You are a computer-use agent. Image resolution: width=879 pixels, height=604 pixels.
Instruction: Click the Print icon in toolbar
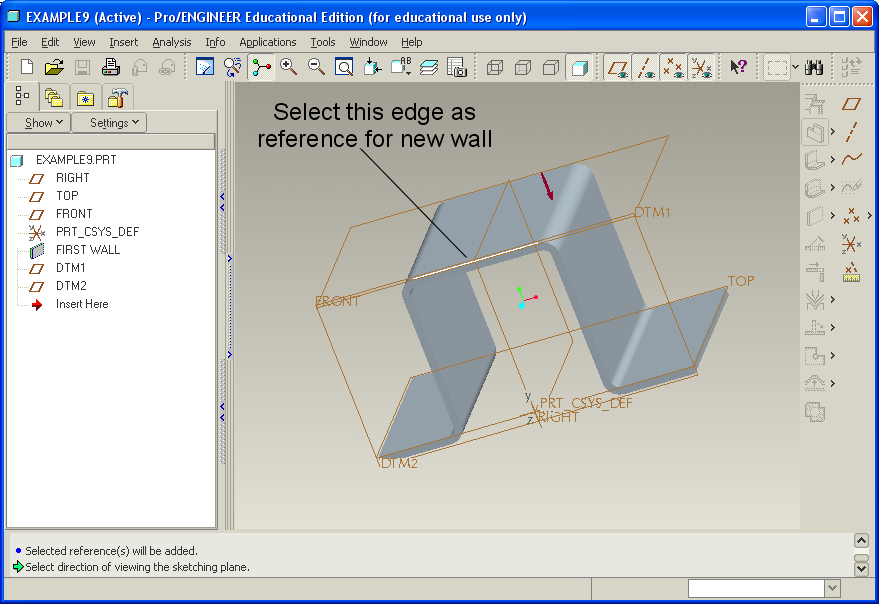coord(111,67)
